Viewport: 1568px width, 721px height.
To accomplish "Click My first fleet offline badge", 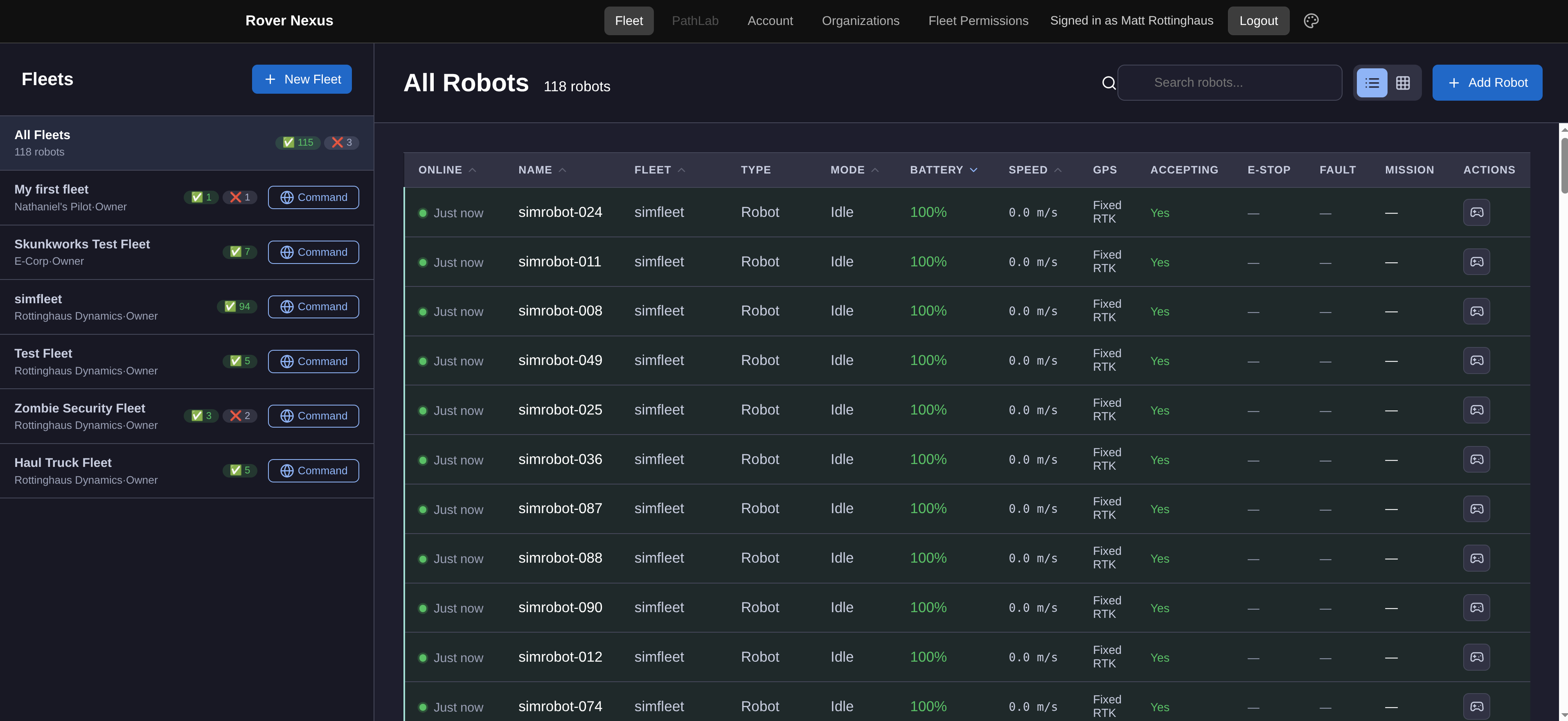I will pyautogui.click(x=240, y=197).
